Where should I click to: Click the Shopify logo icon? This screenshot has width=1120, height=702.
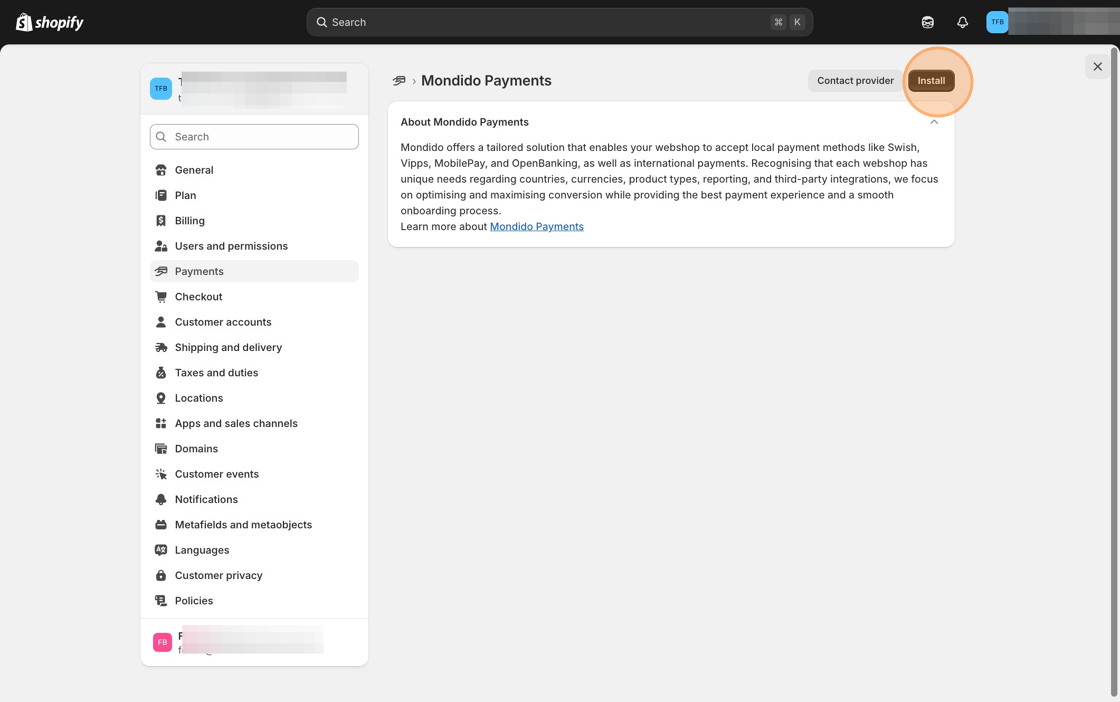coord(24,22)
